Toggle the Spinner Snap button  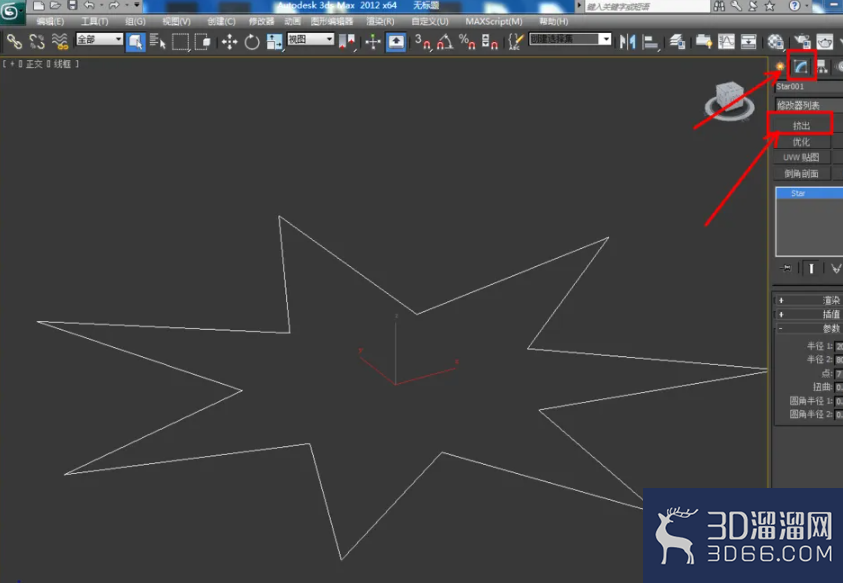point(490,41)
